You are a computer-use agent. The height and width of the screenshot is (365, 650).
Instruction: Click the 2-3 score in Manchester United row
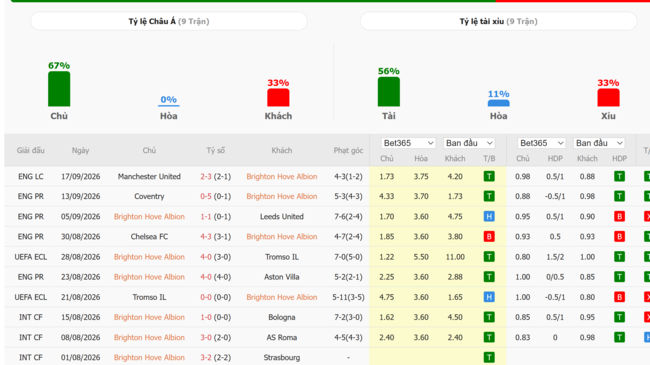click(x=206, y=176)
